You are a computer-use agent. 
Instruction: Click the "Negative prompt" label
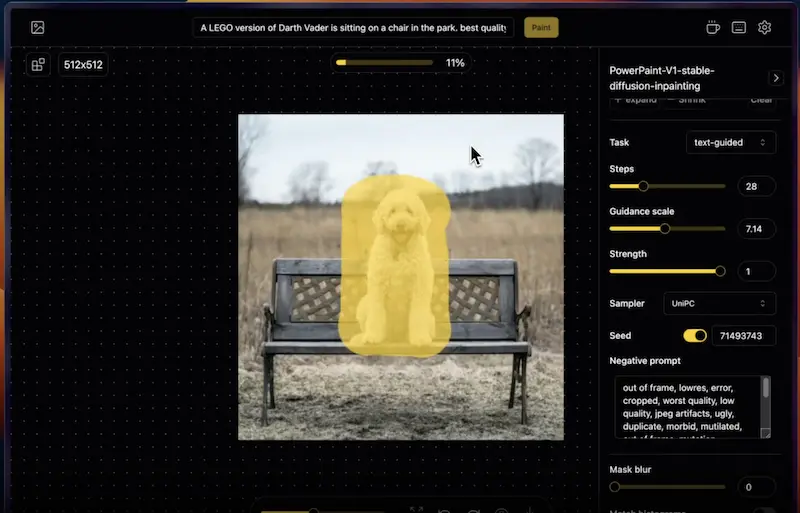tap(645, 361)
